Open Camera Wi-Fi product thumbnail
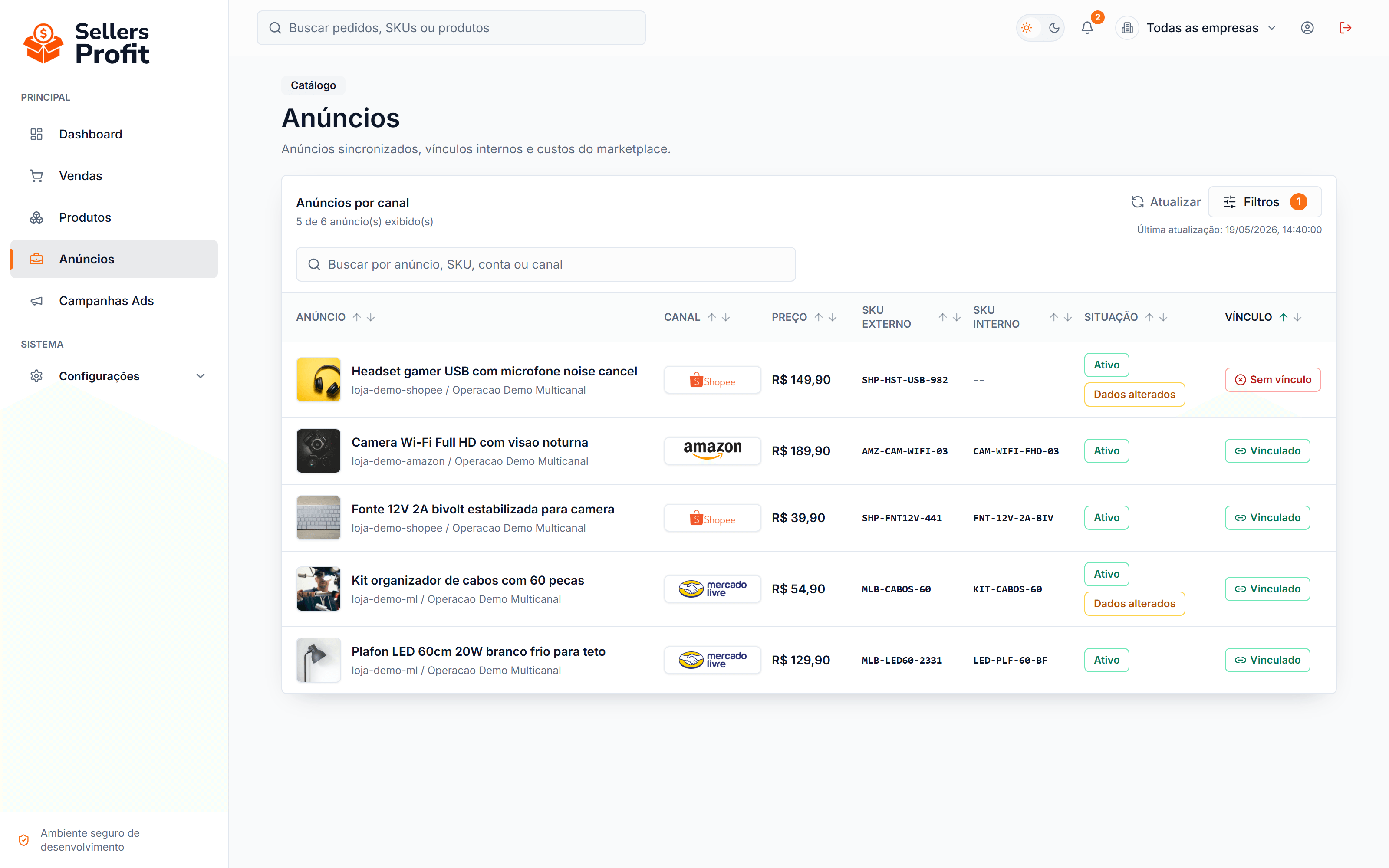Viewport: 1389px width, 868px height. pyautogui.click(x=319, y=450)
